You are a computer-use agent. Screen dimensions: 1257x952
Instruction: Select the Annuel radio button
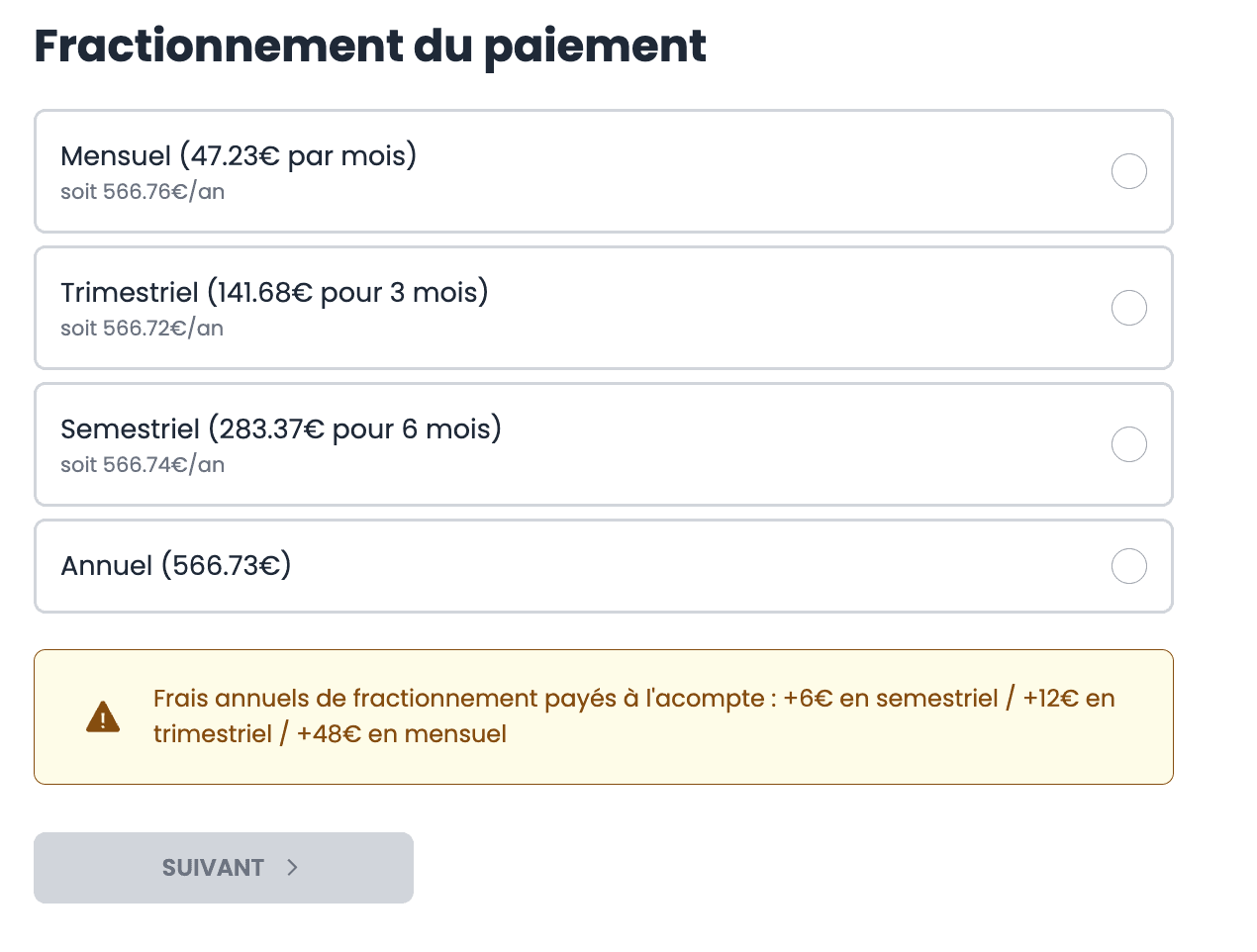click(1128, 566)
